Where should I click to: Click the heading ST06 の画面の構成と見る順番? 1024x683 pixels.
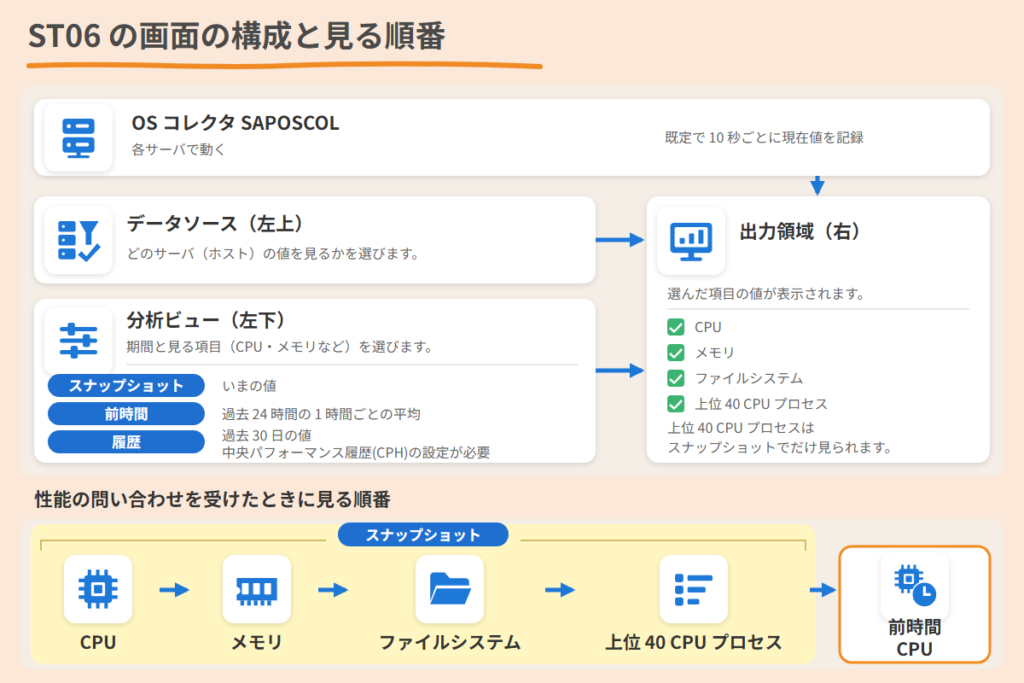click(236, 36)
